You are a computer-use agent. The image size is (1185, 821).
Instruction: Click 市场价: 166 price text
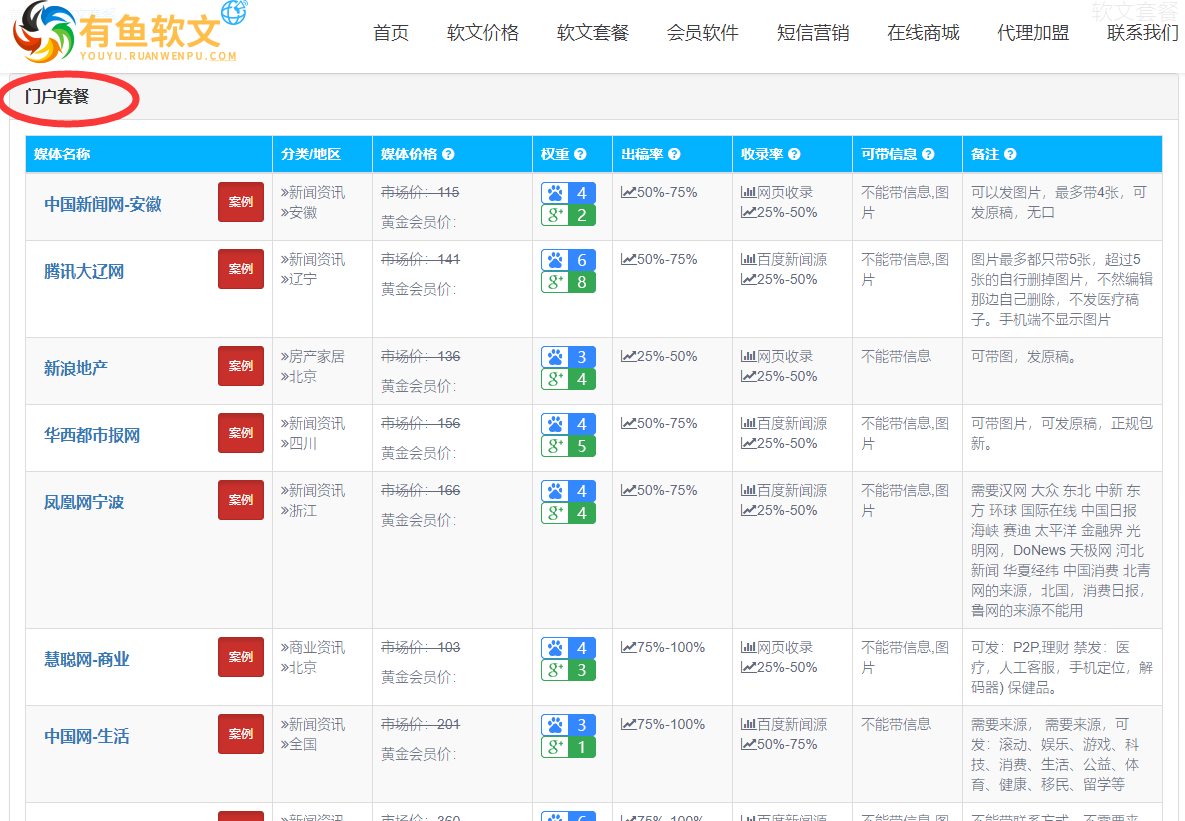click(x=420, y=491)
